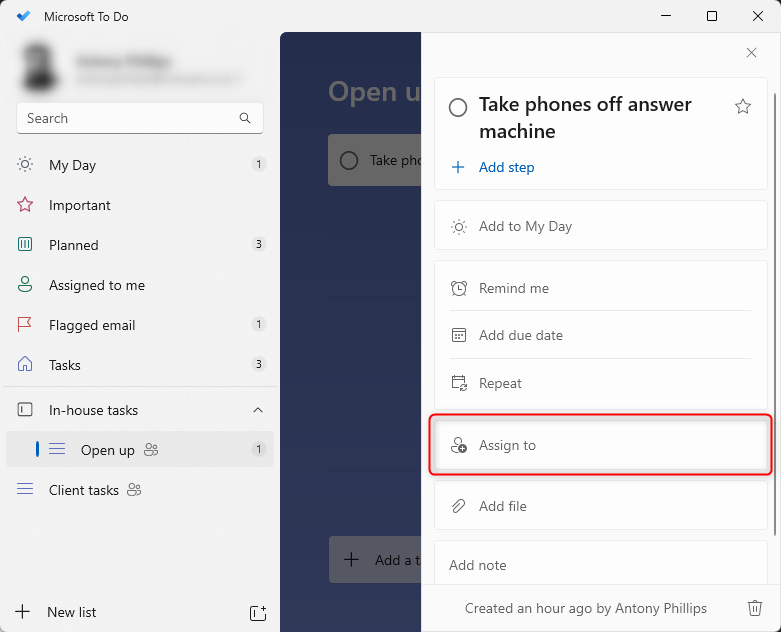Click the detail pane vertical scrollbar
Viewport: 781px width, 632px height.
tap(774, 300)
